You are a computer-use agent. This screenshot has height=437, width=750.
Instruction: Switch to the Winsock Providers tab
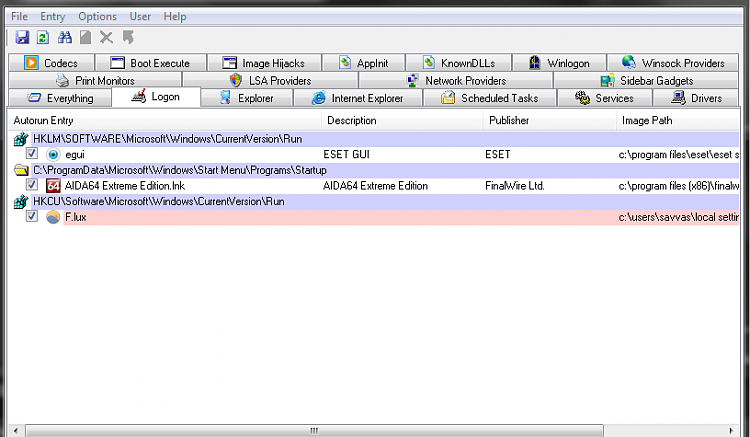(x=673, y=63)
